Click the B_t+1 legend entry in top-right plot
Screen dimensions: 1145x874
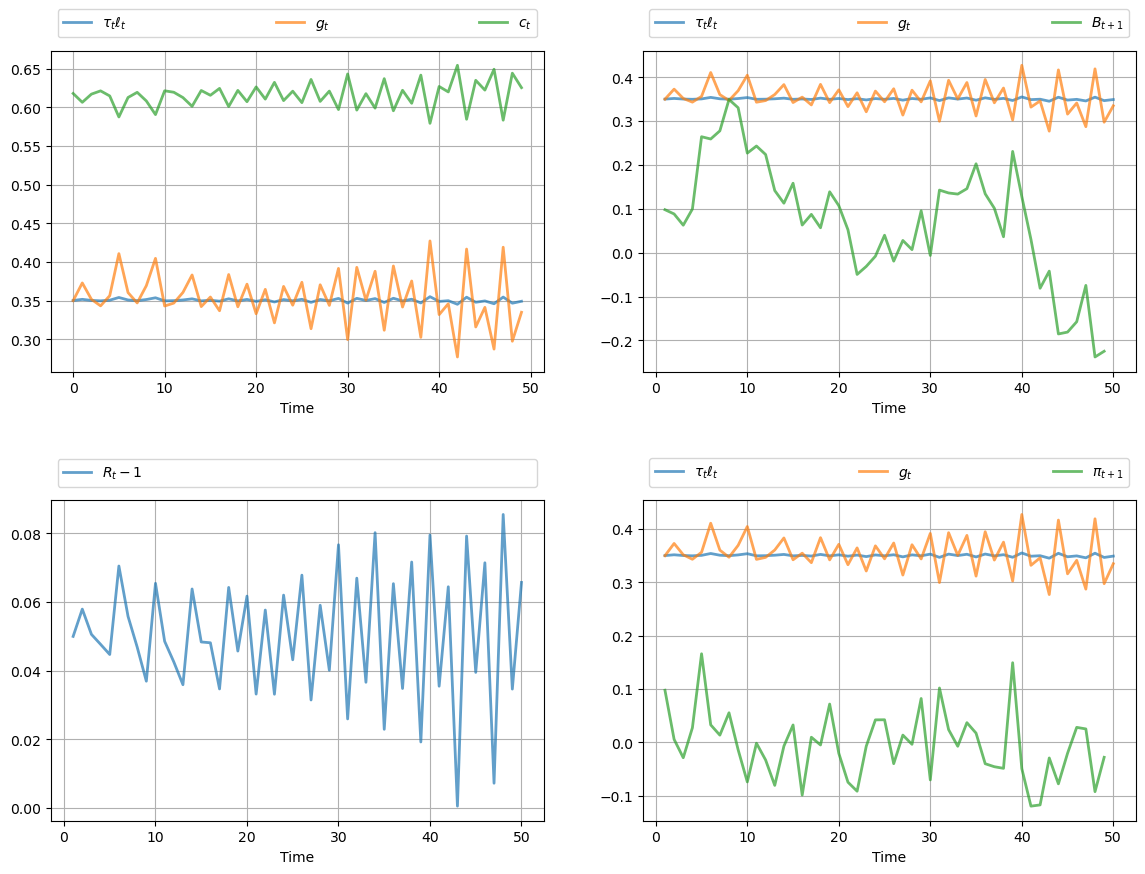pyautogui.click(x=1107, y=24)
